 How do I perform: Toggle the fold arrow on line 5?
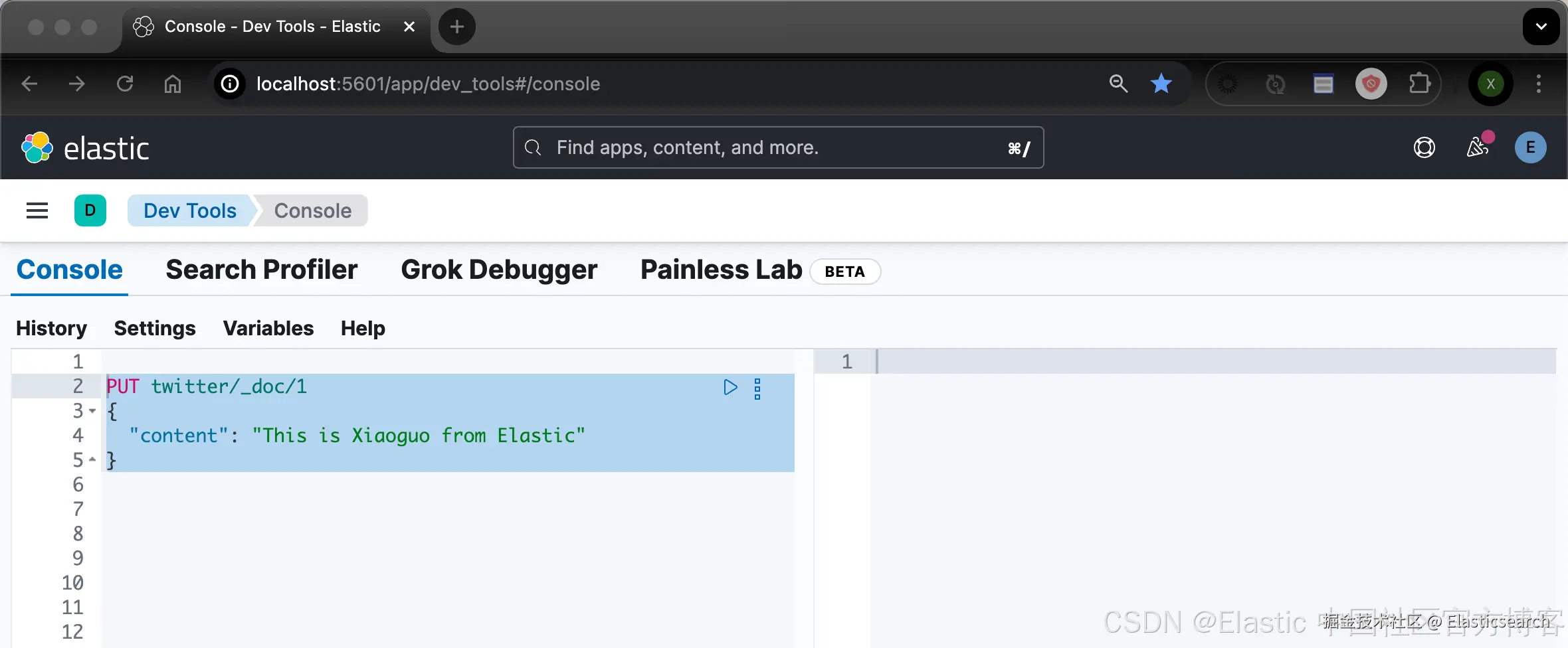pyautogui.click(x=92, y=459)
